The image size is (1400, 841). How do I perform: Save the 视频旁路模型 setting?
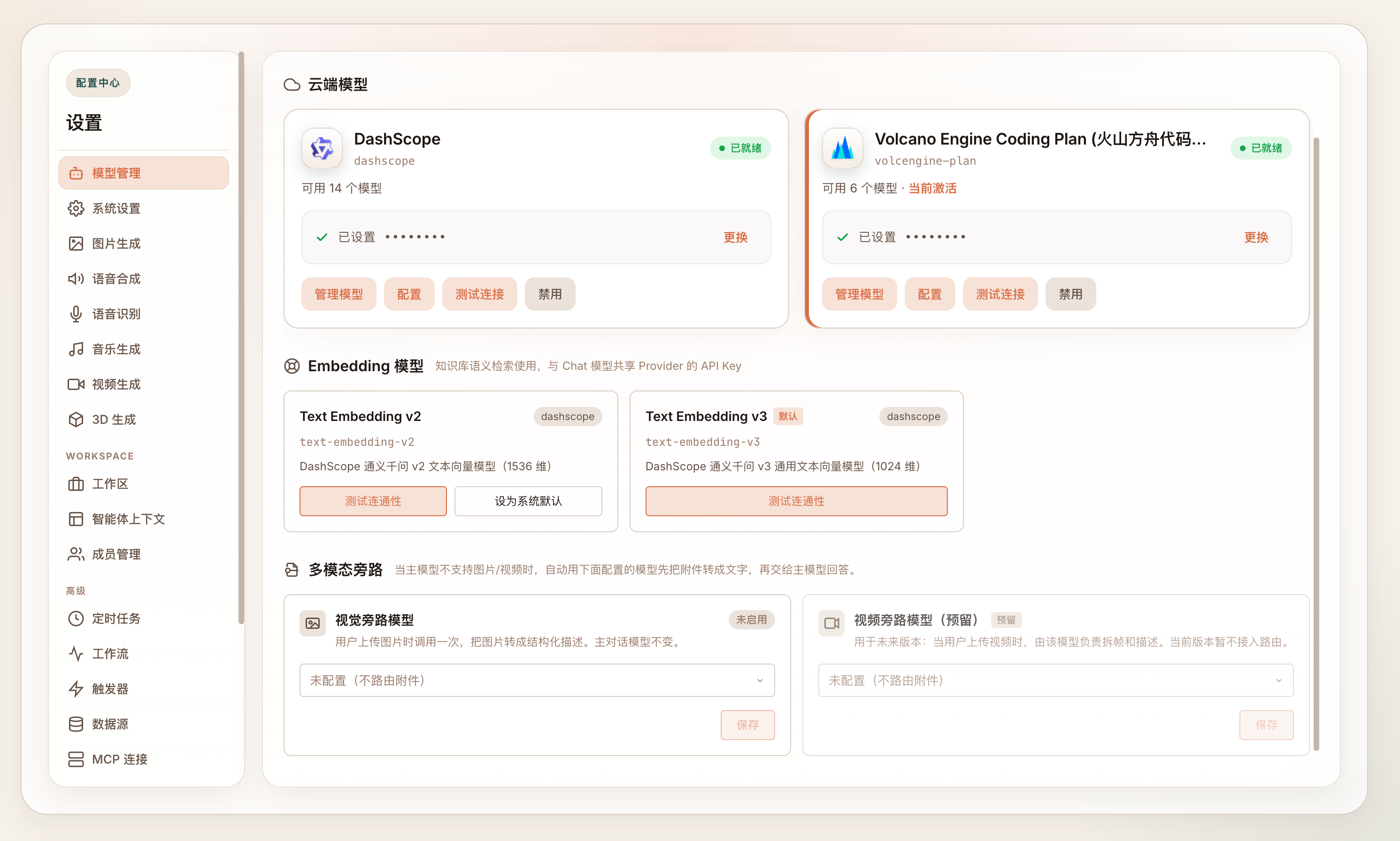tap(1266, 725)
